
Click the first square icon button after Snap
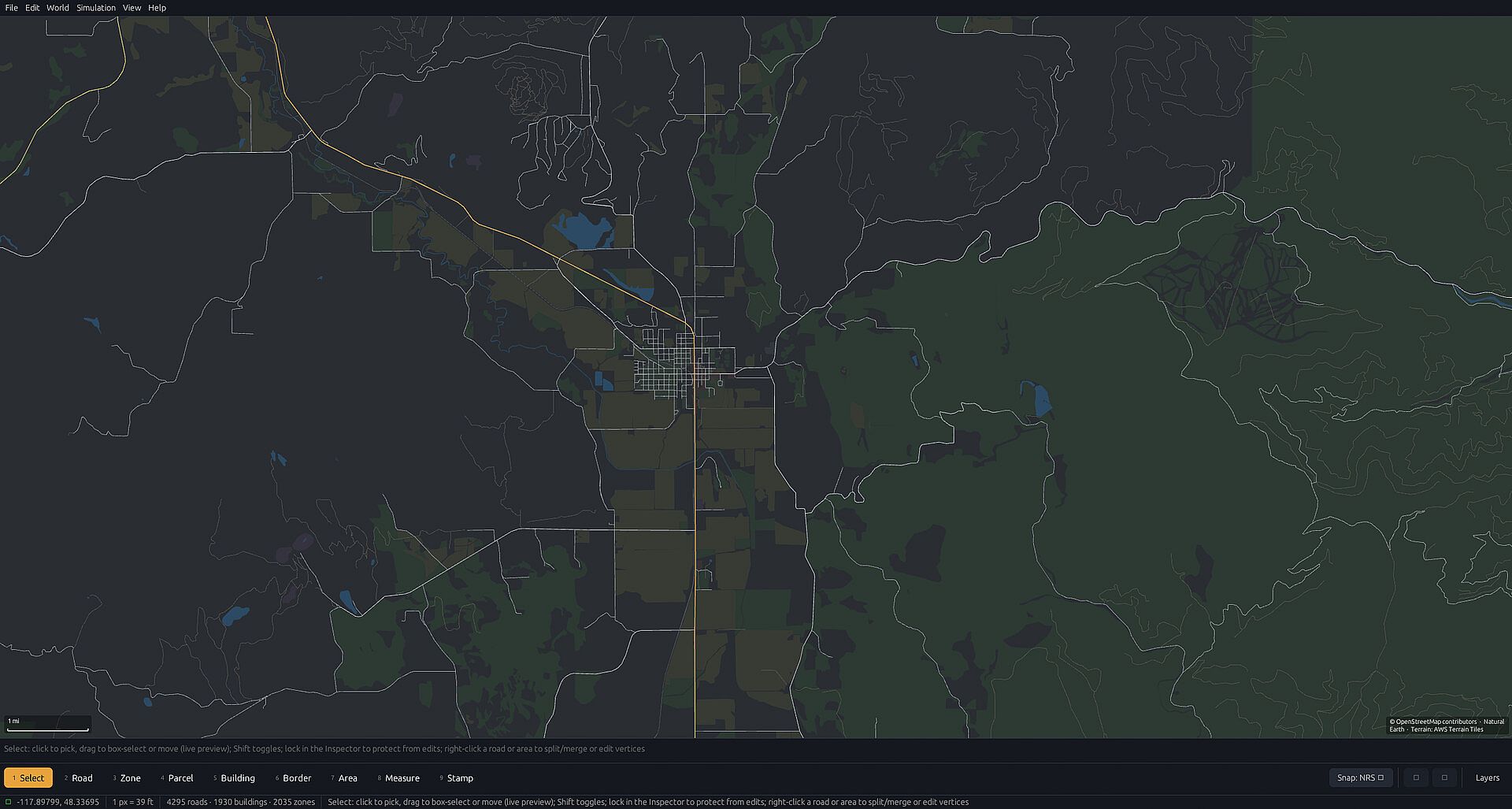[1416, 777]
